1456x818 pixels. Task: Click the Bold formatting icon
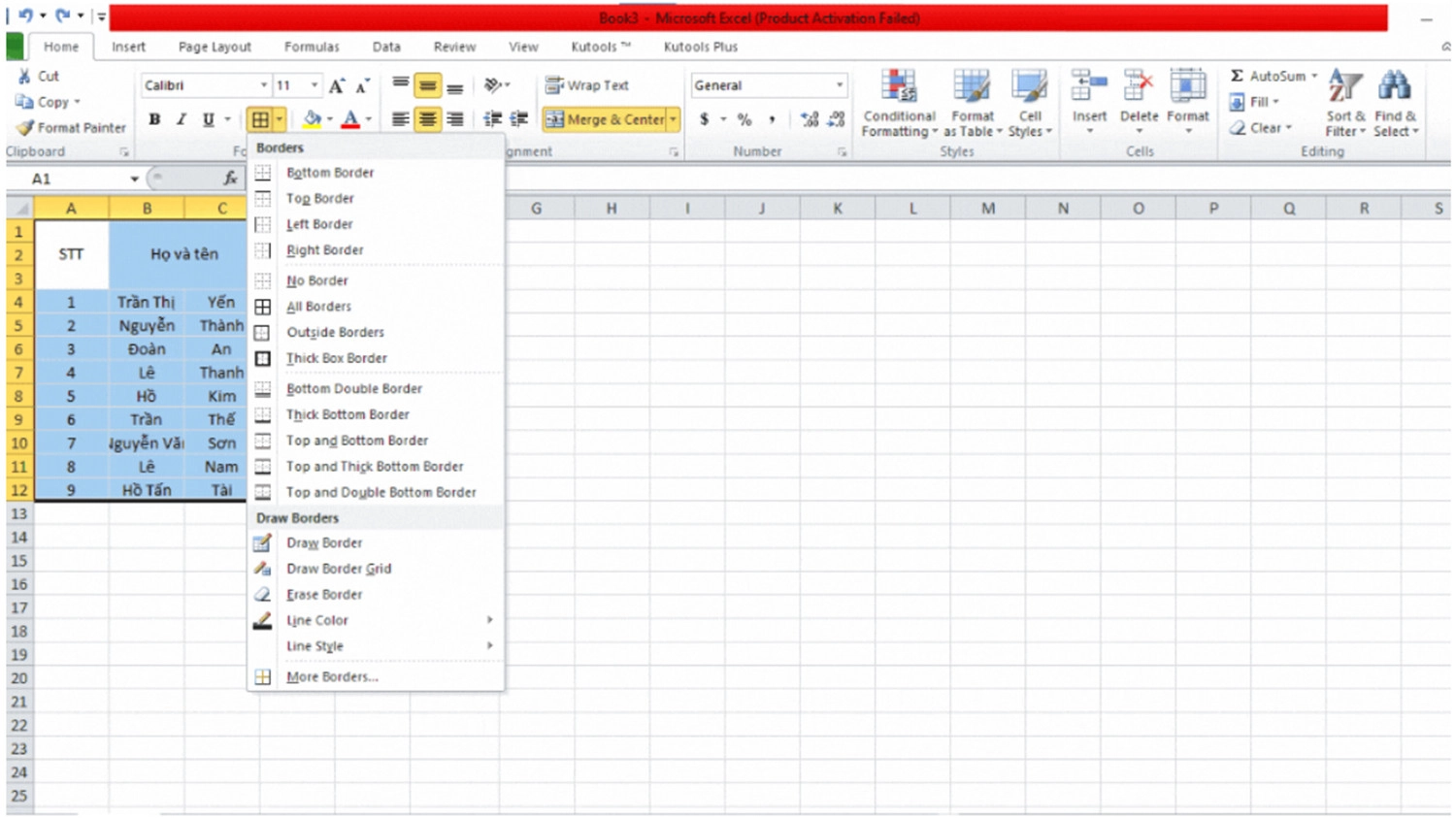153,119
